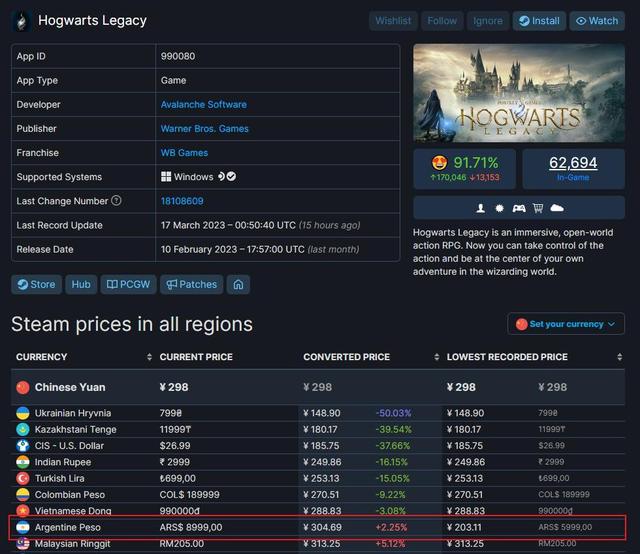
Task: Click the shopping cart feature icon
Action: 537,208
